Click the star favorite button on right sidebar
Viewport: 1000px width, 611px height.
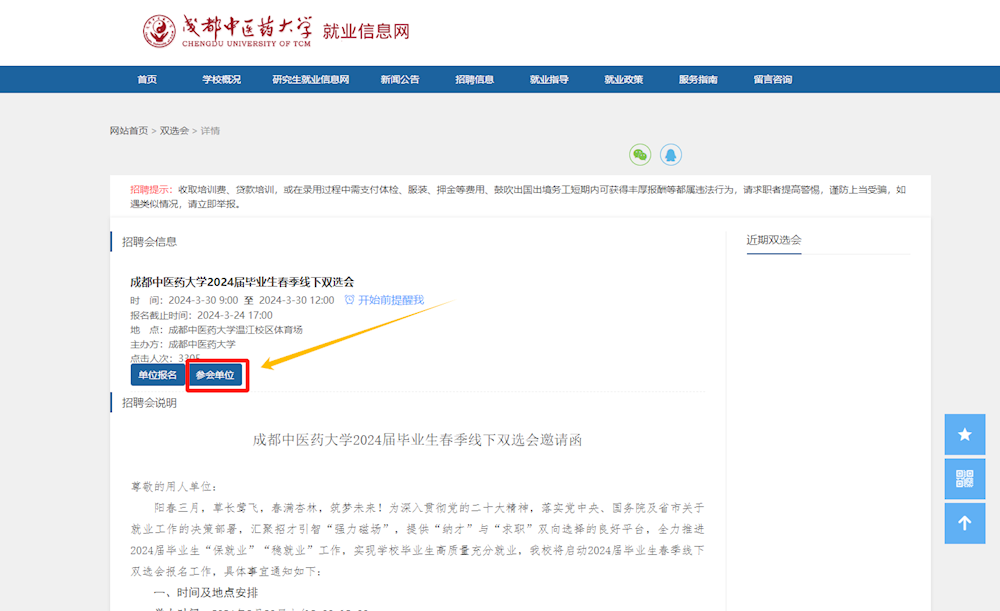tap(964, 434)
